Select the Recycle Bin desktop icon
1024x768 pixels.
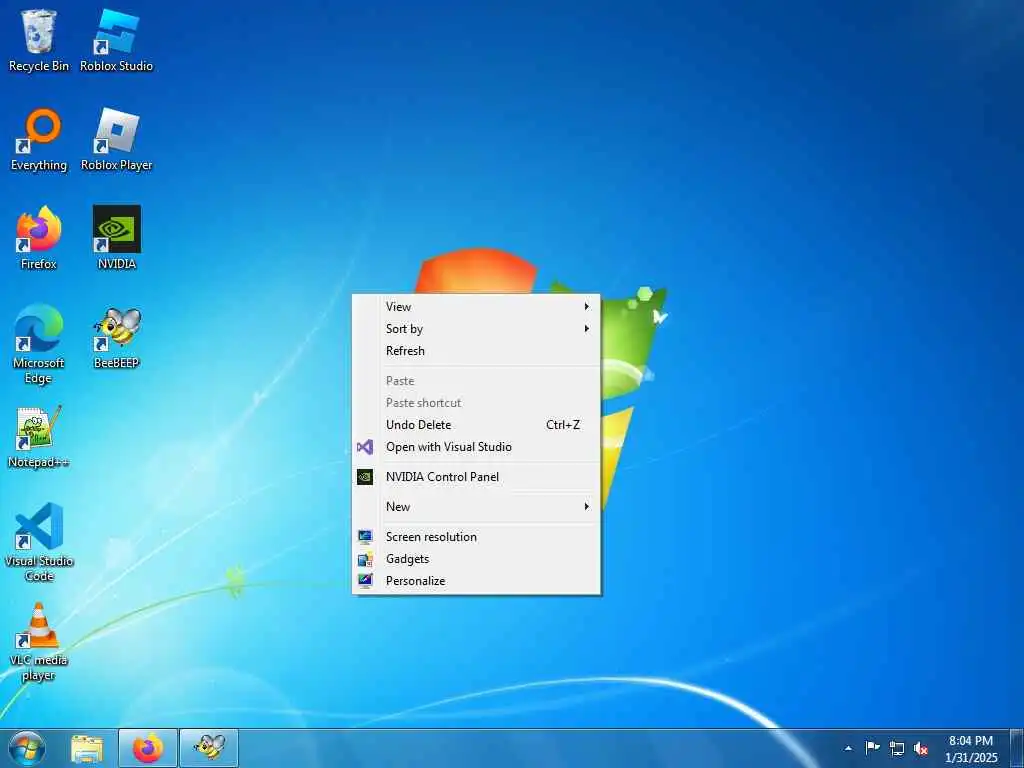pyautogui.click(x=39, y=40)
